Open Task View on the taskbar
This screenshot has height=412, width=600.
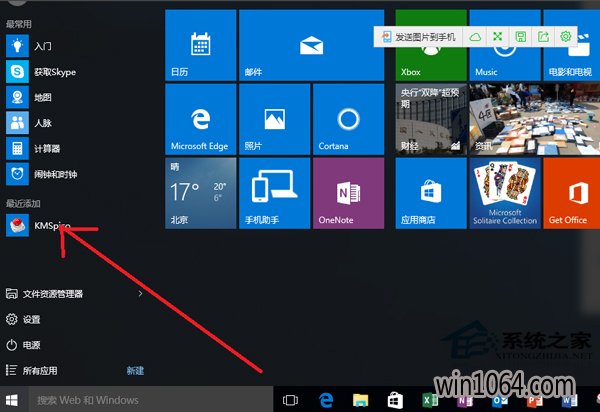(x=290, y=400)
